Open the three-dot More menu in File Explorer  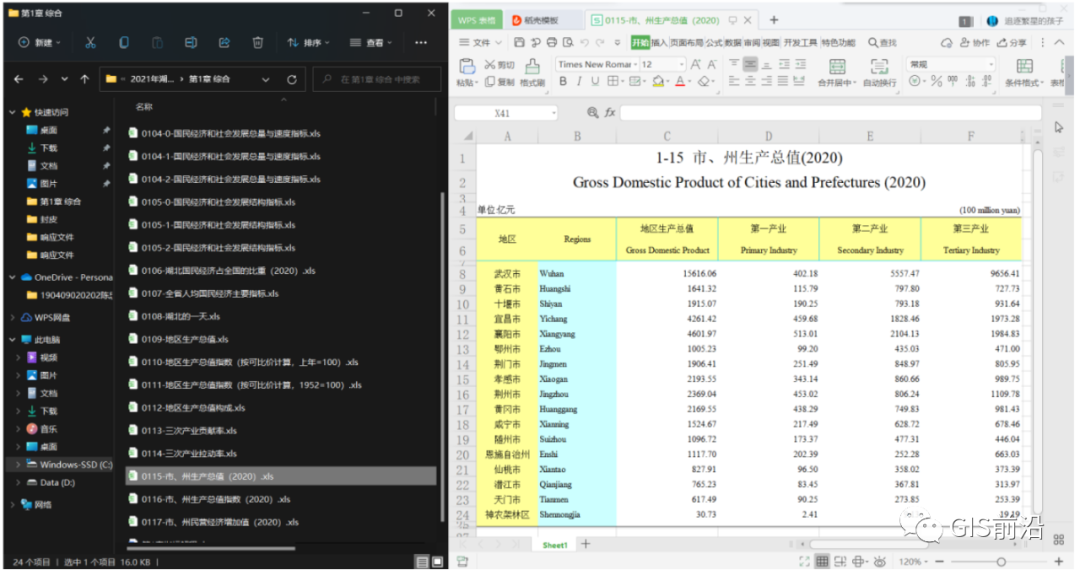pos(421,43)
